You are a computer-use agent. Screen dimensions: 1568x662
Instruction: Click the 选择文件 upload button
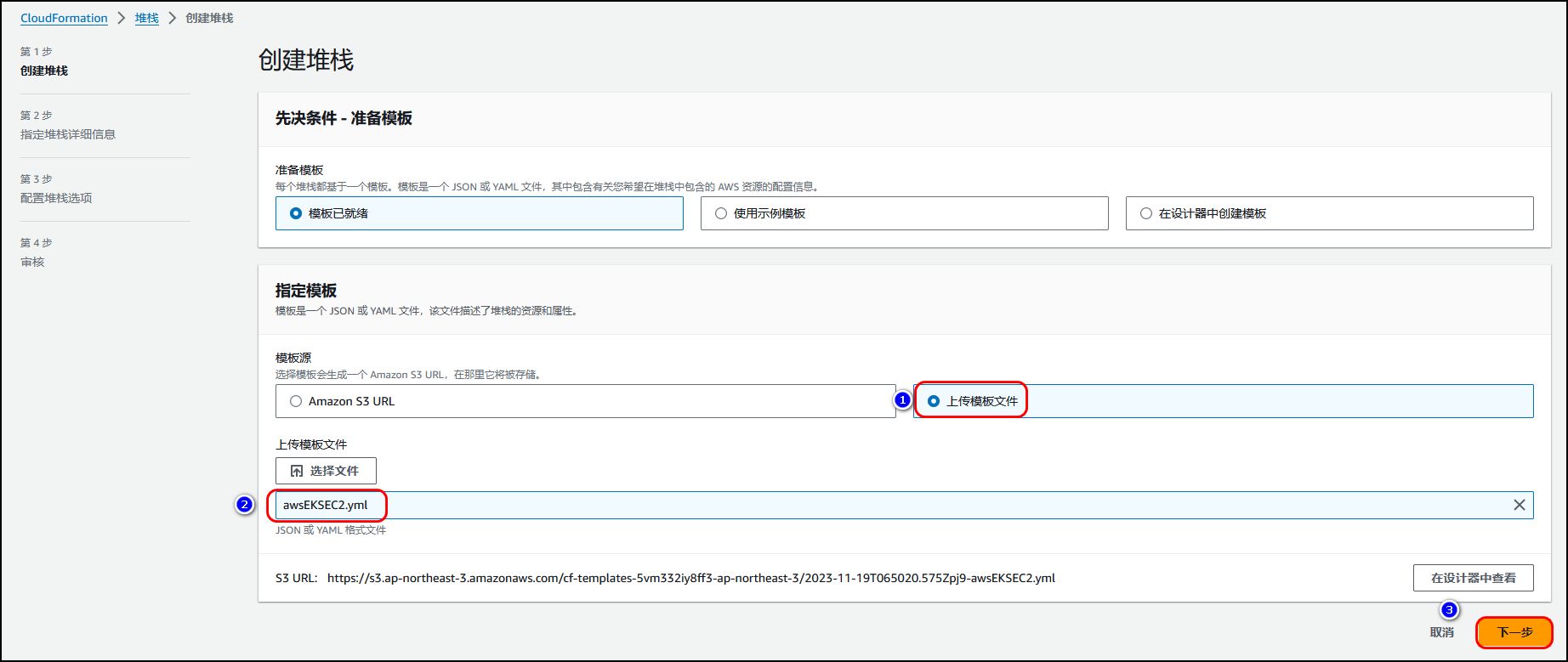click(326, 471)
